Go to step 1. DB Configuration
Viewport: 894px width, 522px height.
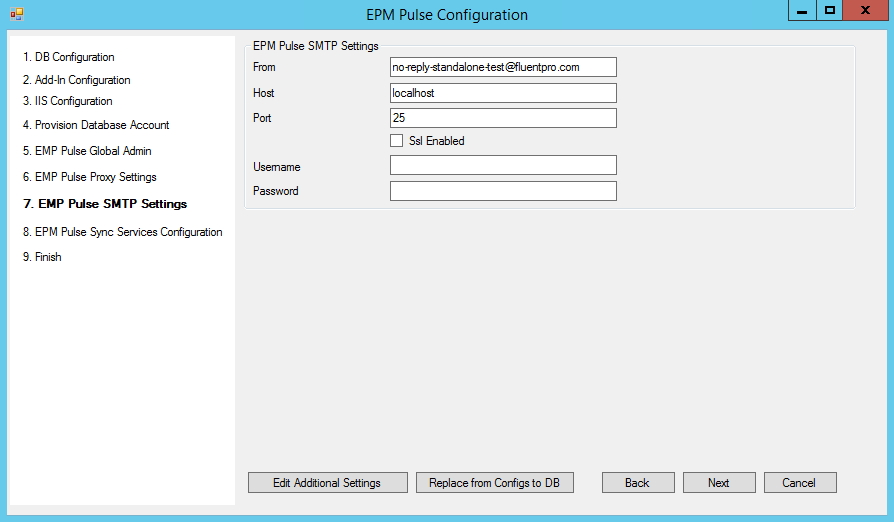(68, 57)
